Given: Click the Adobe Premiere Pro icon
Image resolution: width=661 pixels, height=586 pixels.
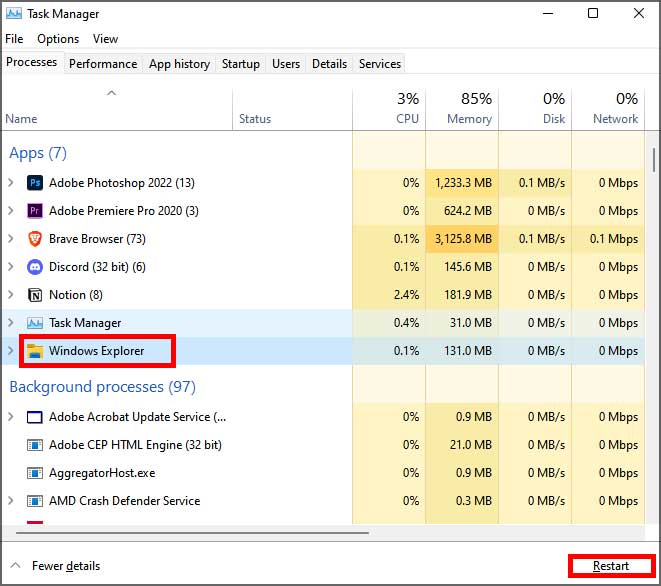Looking at the screenshot, I should (x=35, y=211).
